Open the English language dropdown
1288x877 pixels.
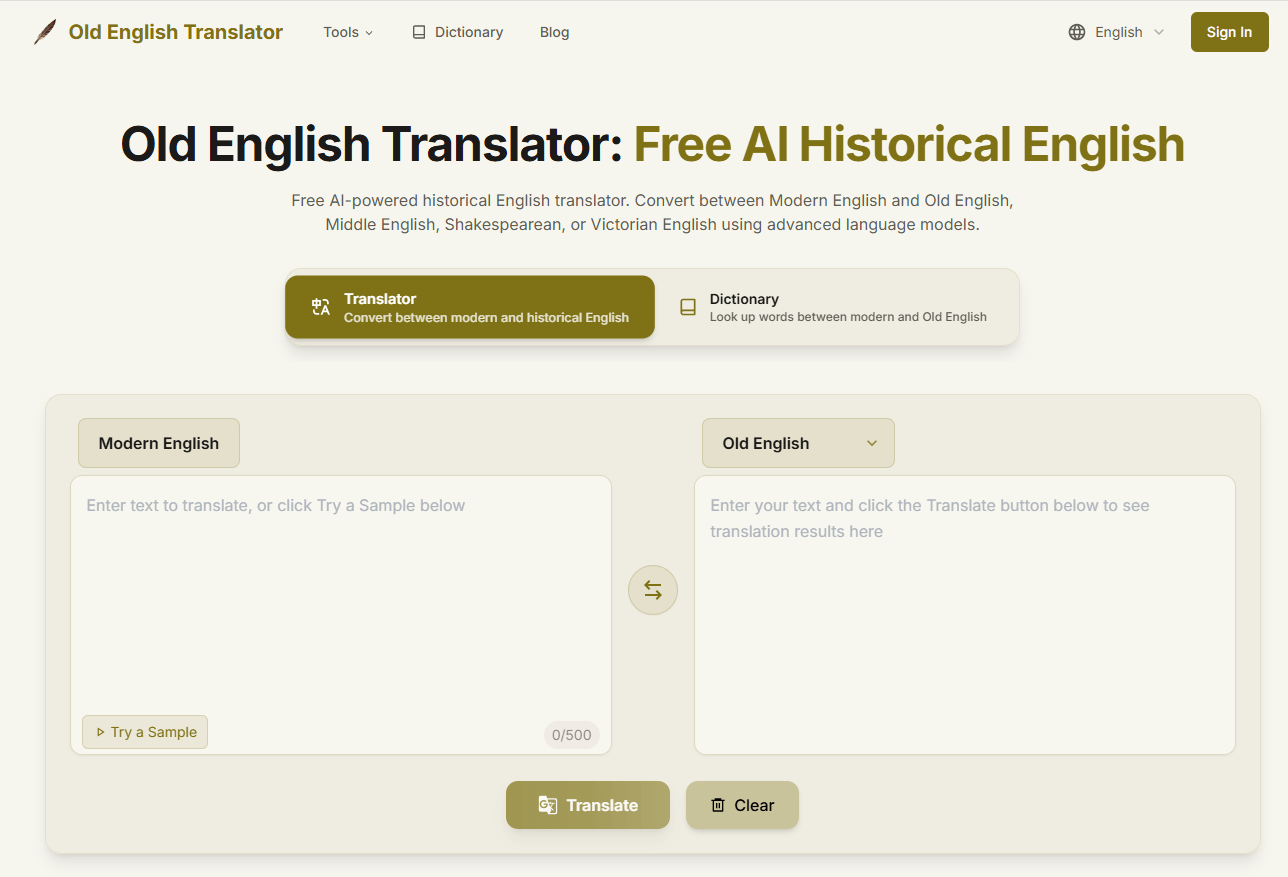point(1116,32)
